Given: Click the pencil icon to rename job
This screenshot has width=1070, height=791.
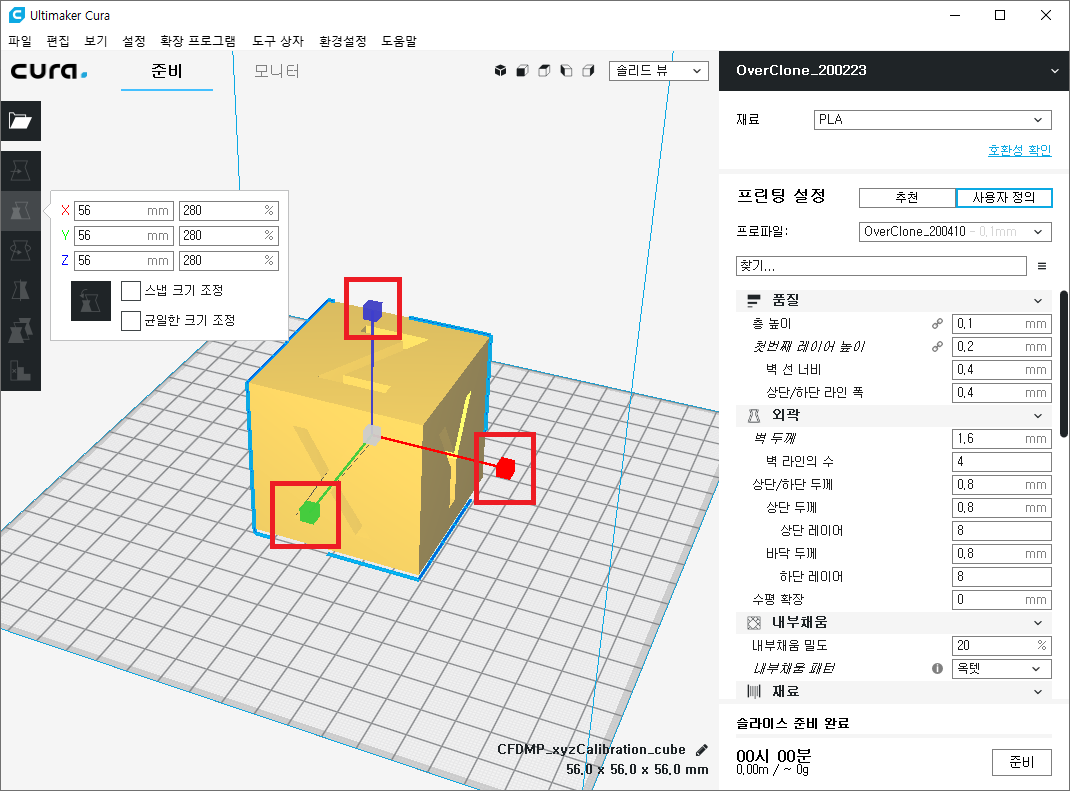Looking at the screenshot, I should (x=702, y=750).
